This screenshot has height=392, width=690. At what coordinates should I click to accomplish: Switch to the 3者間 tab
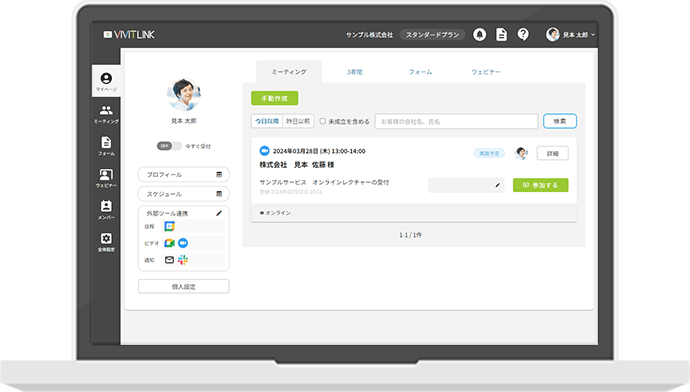[355, 72]
